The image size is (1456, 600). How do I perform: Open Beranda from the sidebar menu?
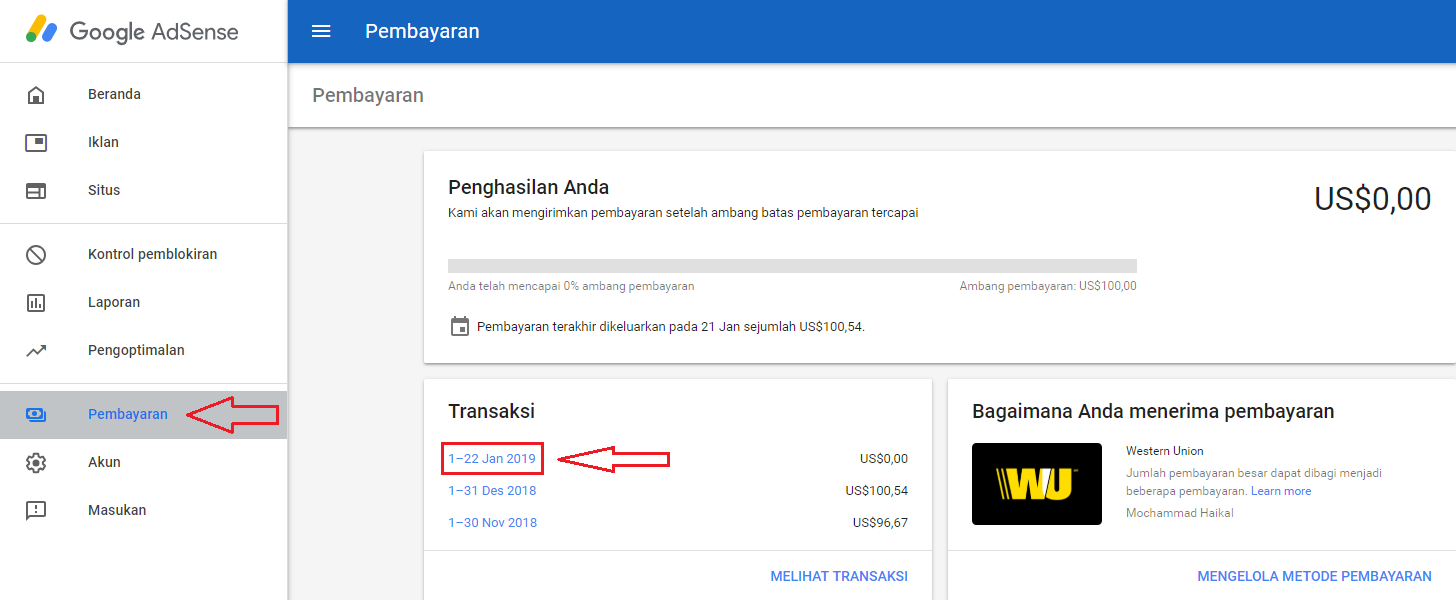114,93
